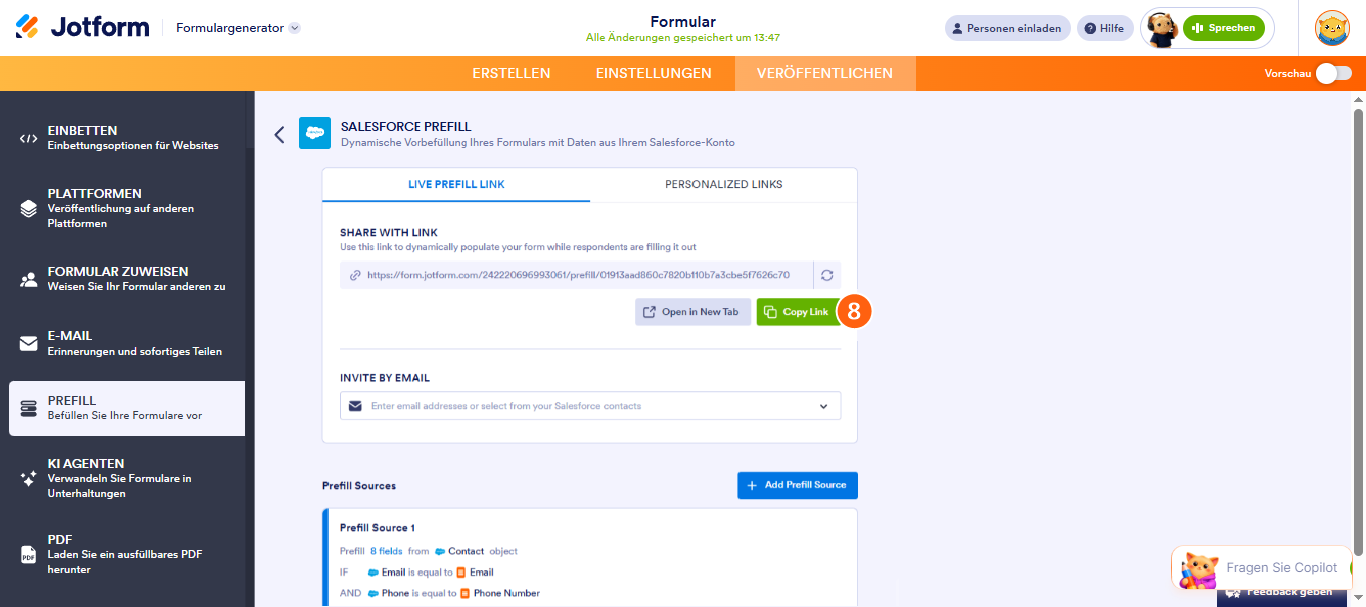Click the Contact object label
The height and width of the screenshot is (607, 1366).
click(466, 551)
